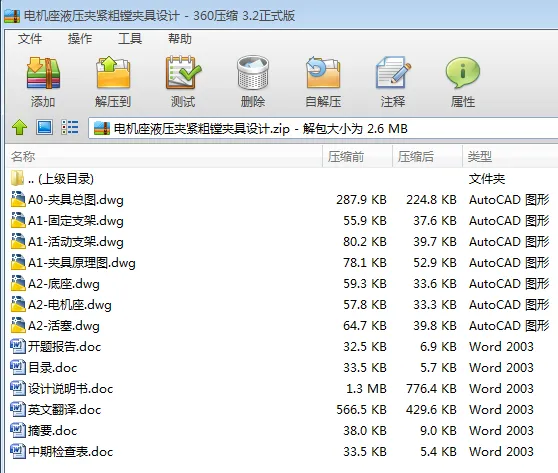
Task: Click the .. (上级目录) row text
Action: 61,179
